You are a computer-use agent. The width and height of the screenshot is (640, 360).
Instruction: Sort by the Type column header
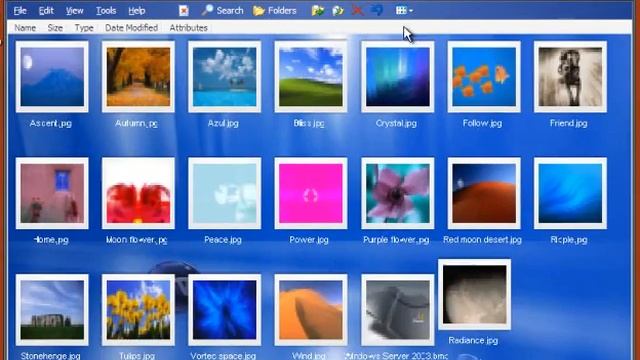(x=84, y=28)
